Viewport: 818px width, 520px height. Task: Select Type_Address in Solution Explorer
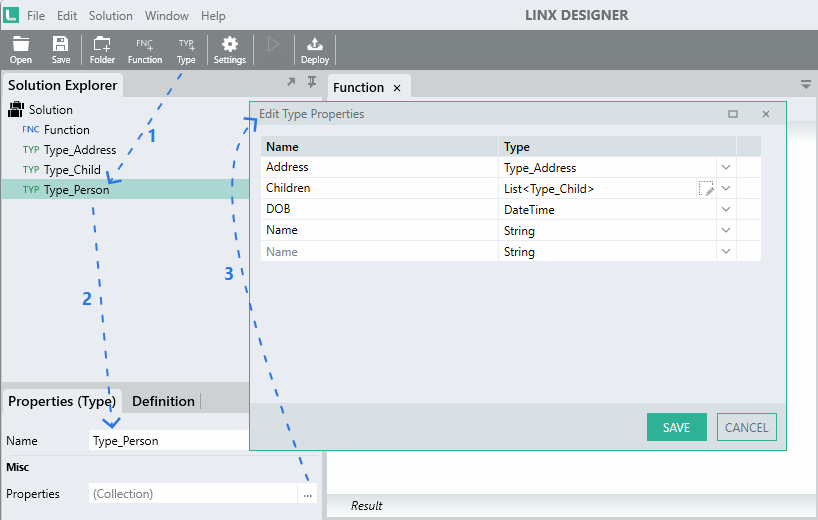(80, 150)
